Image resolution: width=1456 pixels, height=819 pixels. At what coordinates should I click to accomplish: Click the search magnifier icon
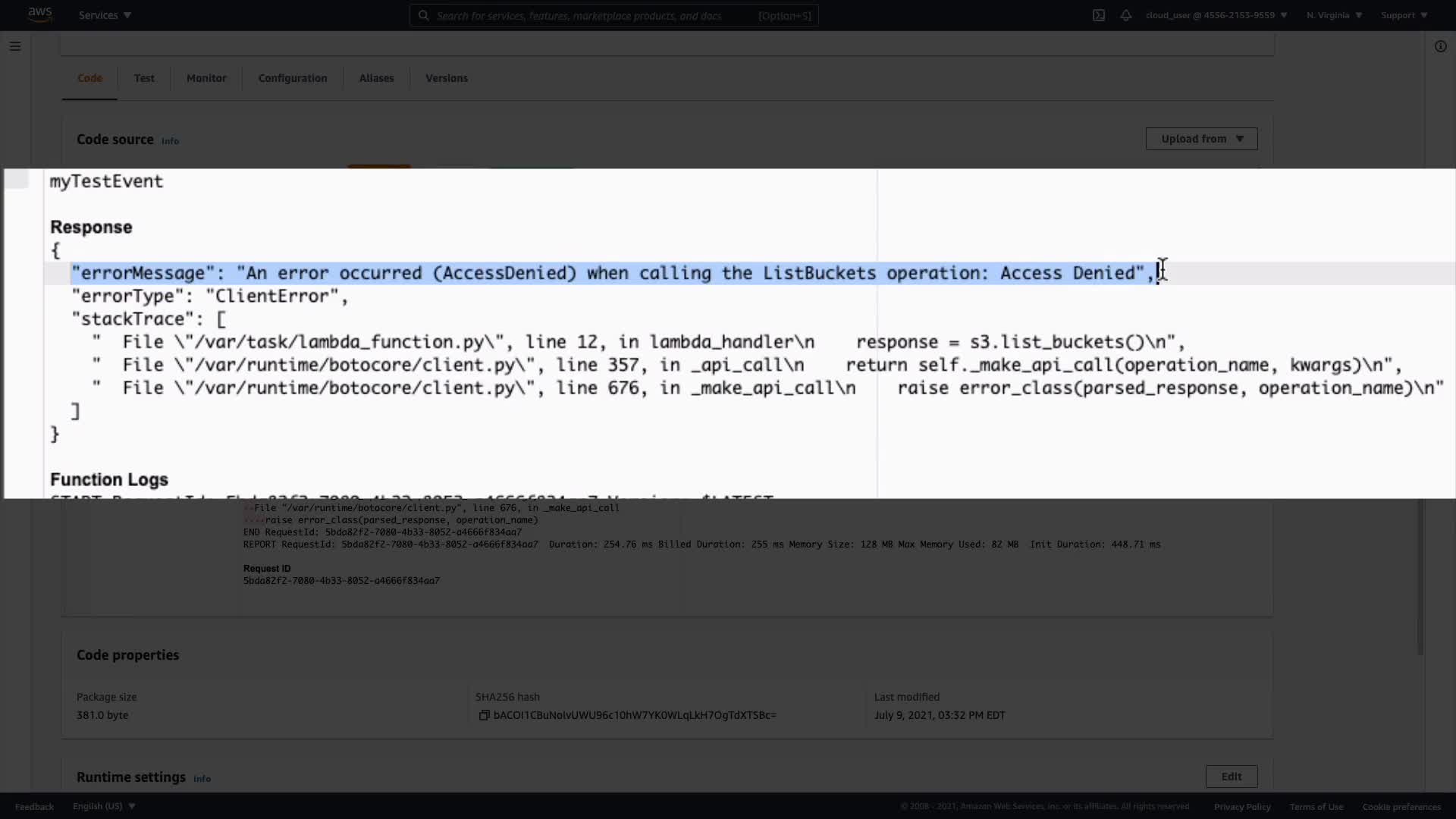coord(424,15)
